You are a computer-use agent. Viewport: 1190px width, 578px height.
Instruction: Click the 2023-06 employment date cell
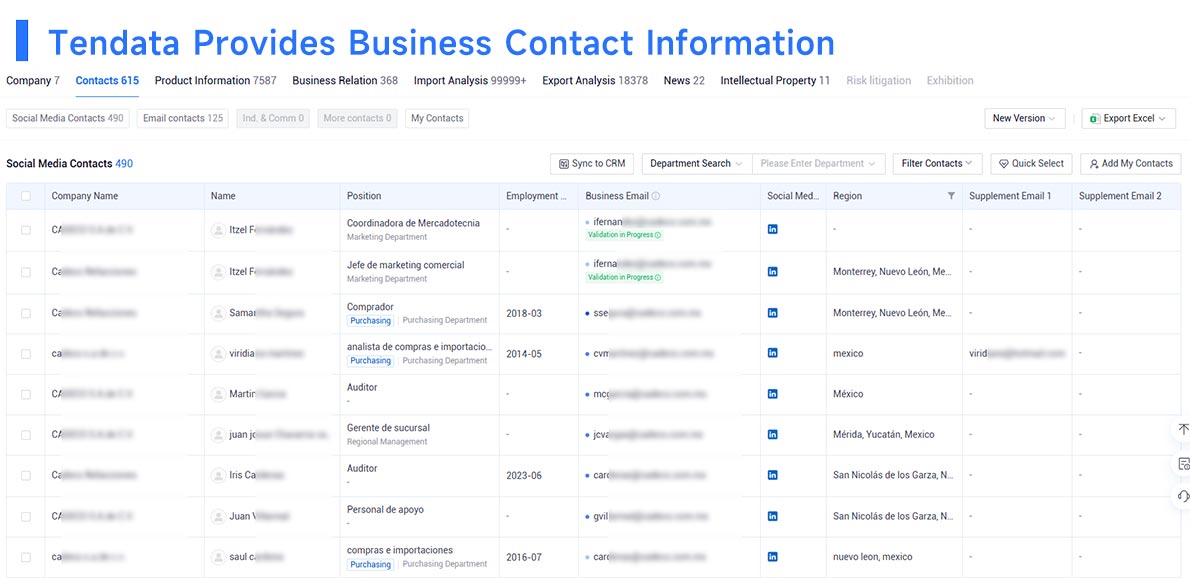[524, 475]
